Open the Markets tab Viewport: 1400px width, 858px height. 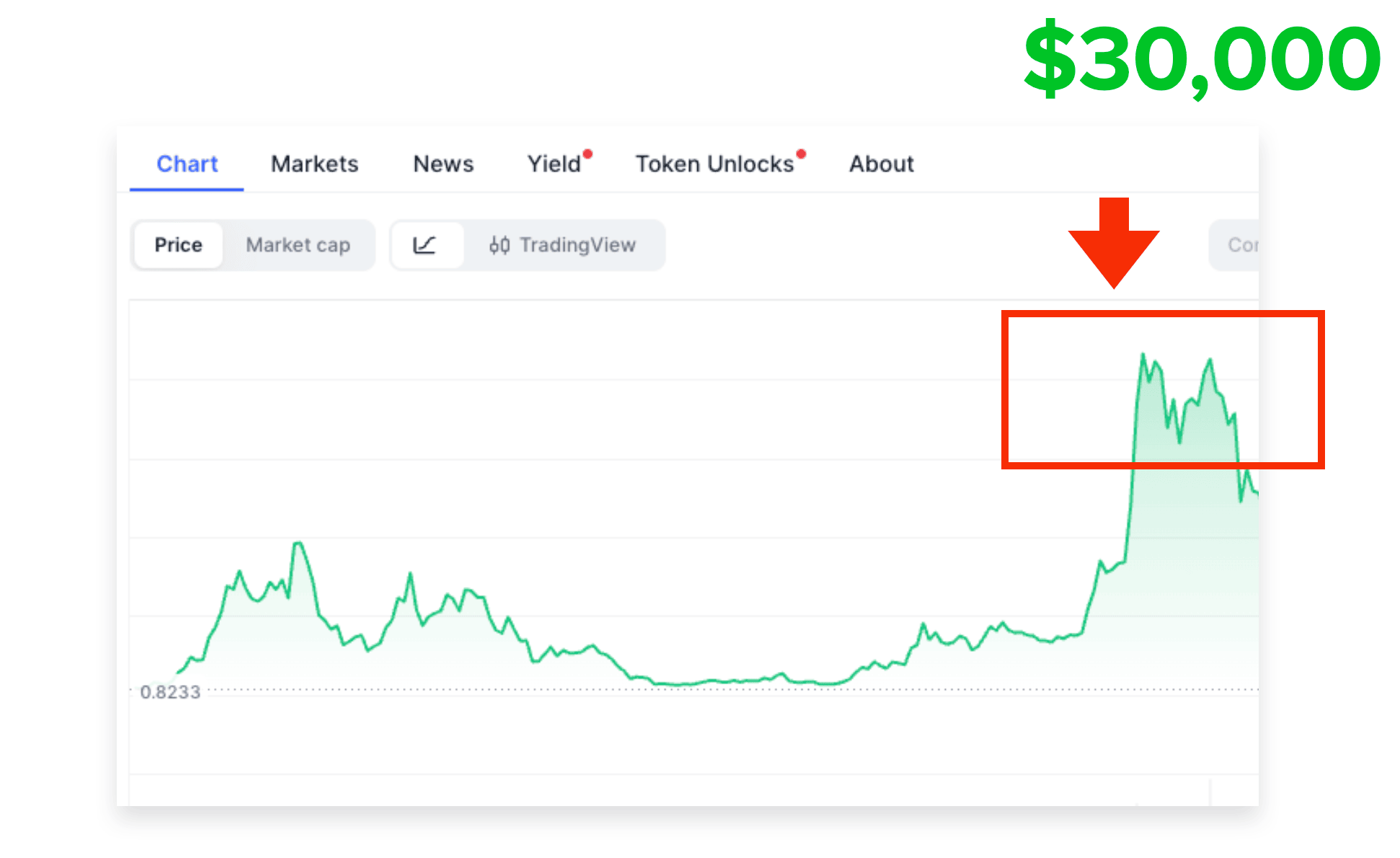tap(314, 164)
